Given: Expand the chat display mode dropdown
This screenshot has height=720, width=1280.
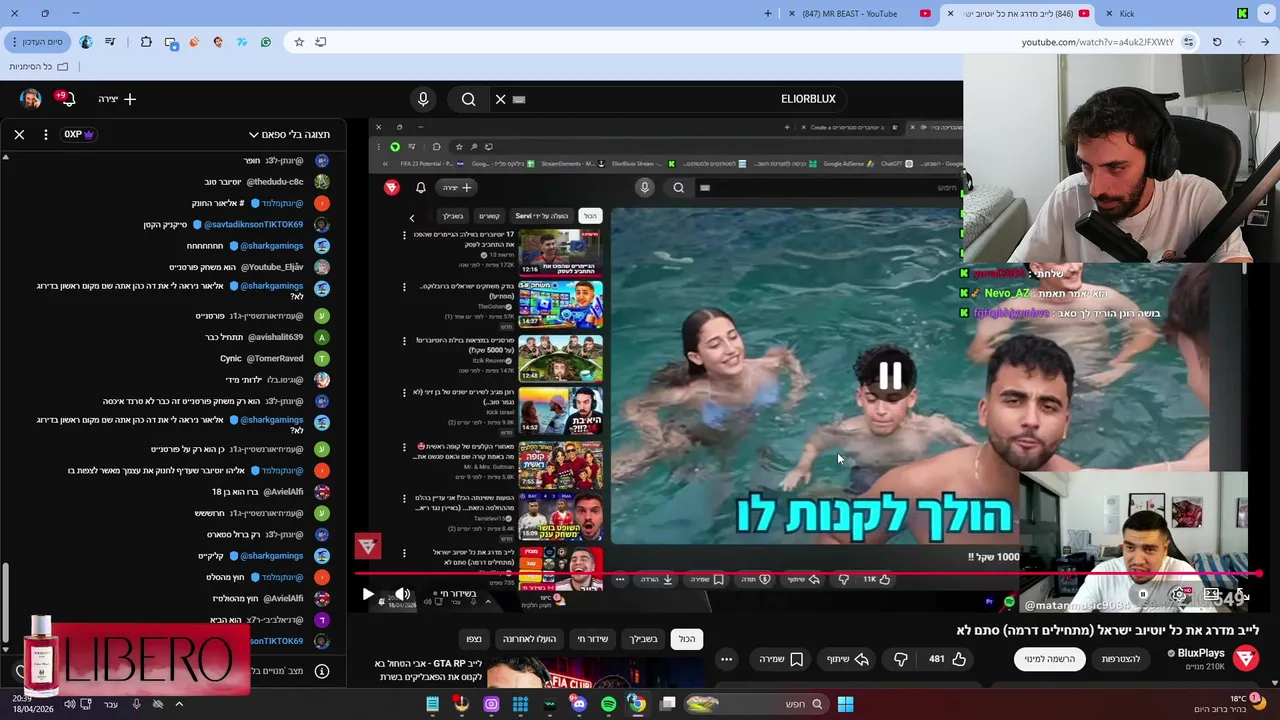Looking at the screenshot, I should click(289, 134).
